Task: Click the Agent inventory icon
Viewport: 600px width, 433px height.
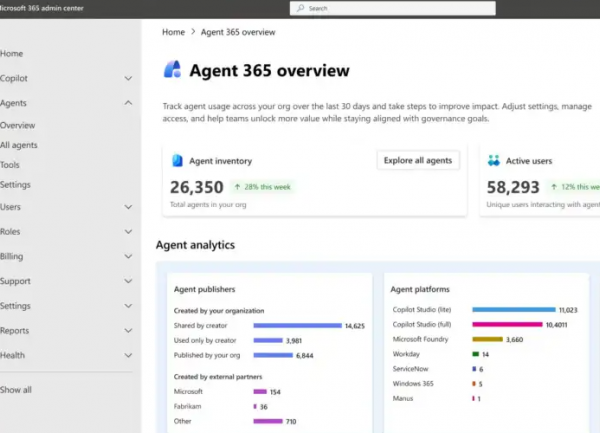Action: (177, 161)
